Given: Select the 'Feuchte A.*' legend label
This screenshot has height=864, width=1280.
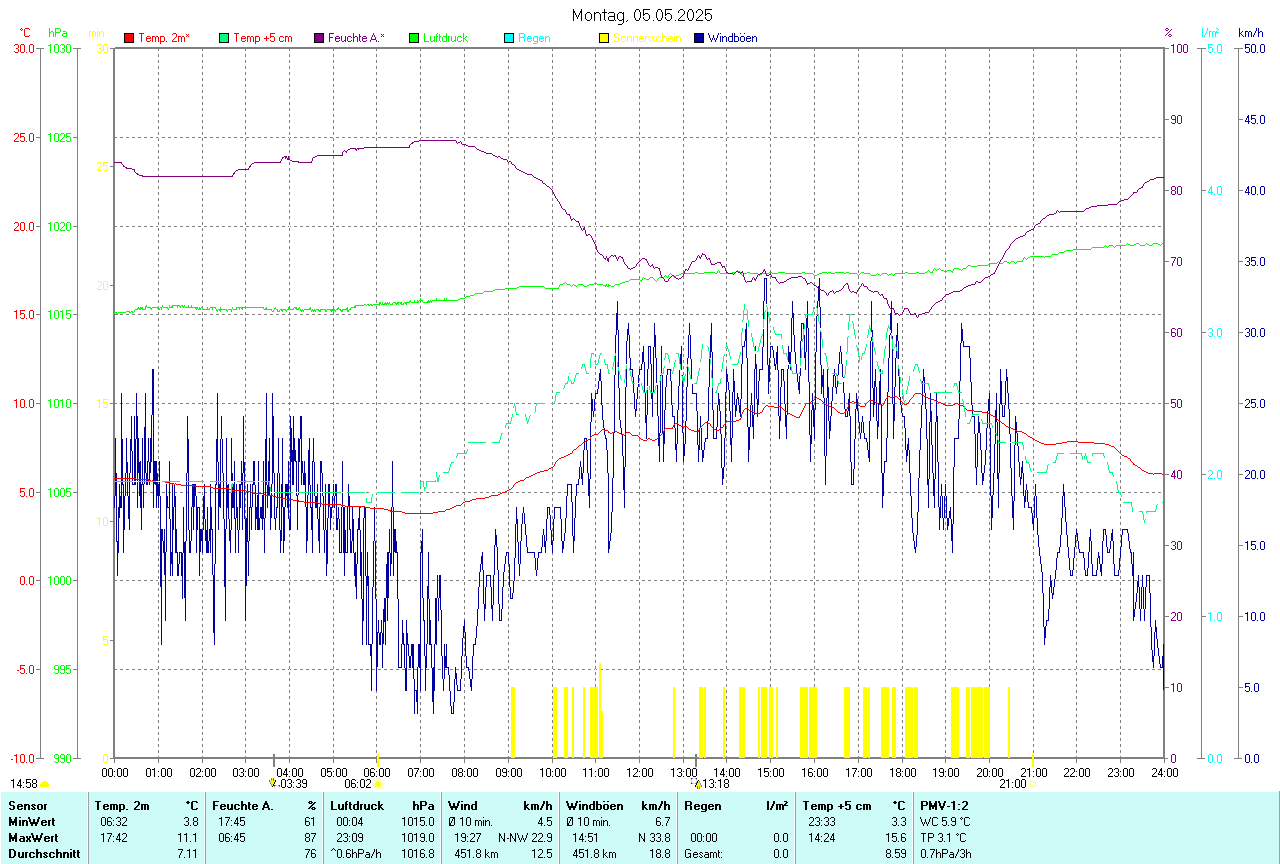Looking at the screenshot, I should (356, 38).
